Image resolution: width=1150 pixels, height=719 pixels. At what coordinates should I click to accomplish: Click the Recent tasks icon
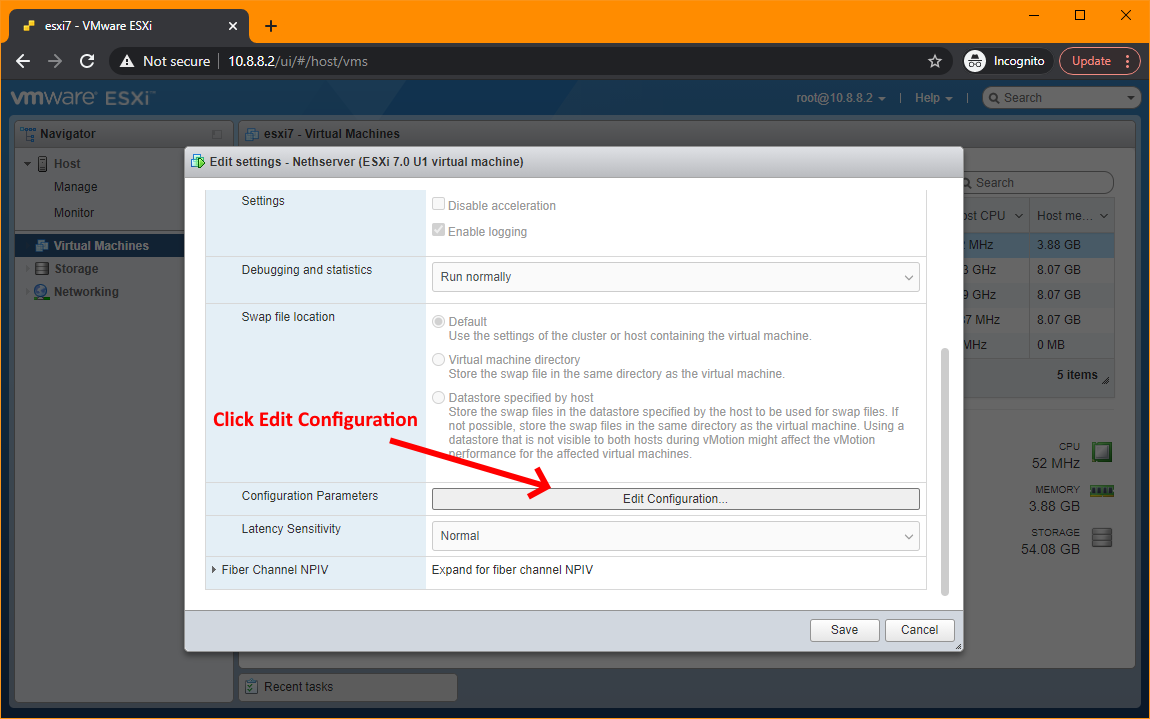pyautogui.click(x=252, y=687)
